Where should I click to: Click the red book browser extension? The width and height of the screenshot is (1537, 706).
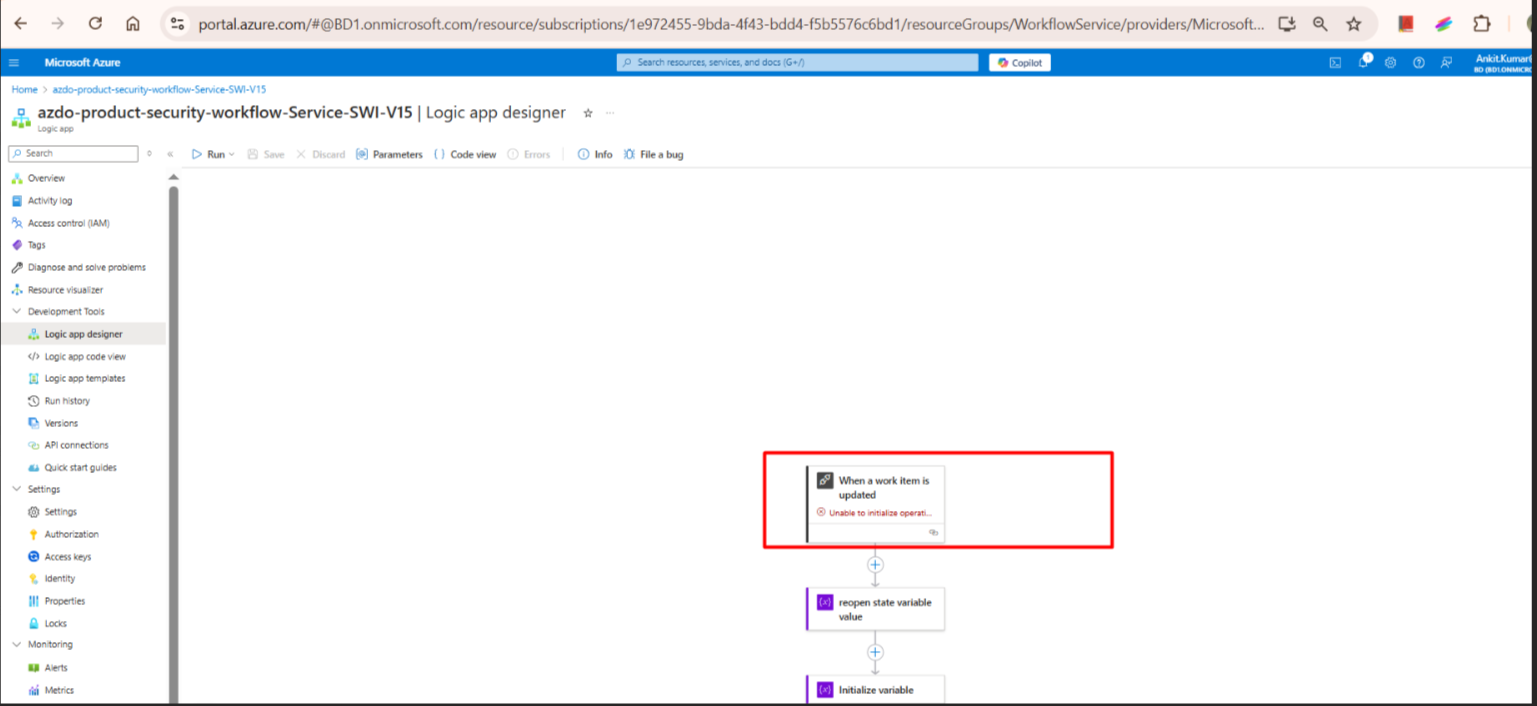[1406, 24]
